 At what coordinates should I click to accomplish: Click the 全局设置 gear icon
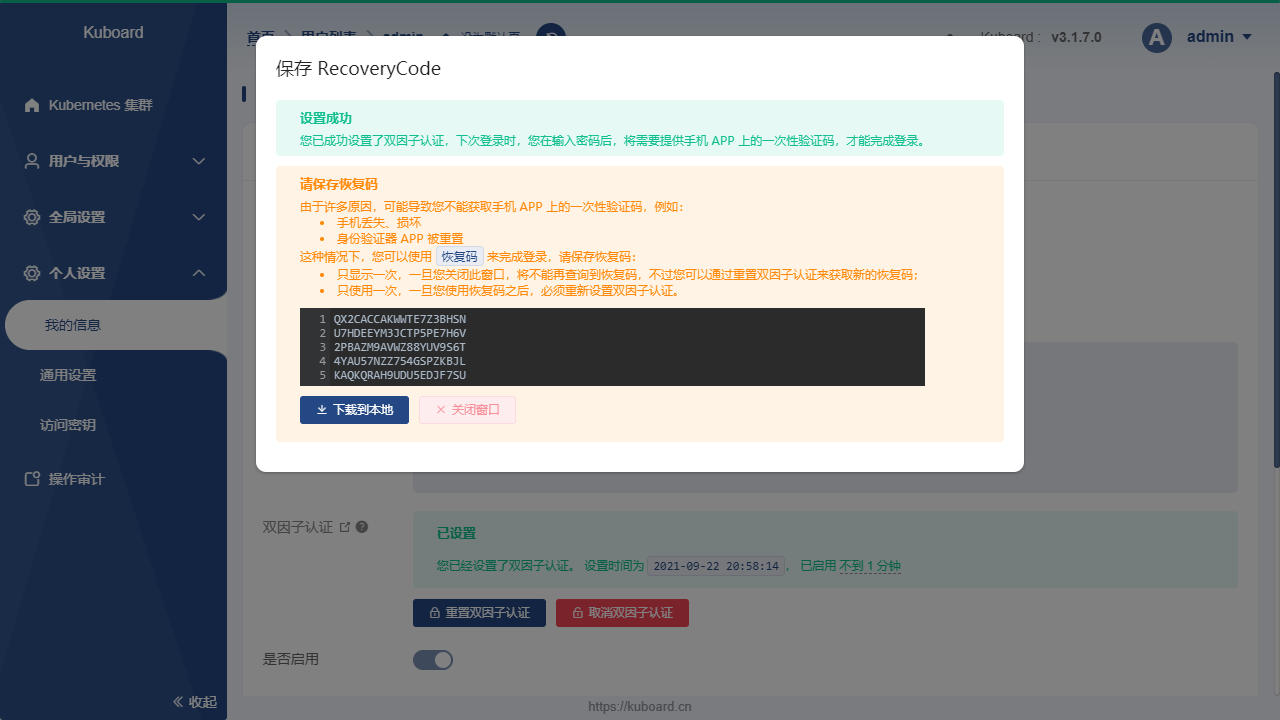pyautogui.click(x=32, y=217)
